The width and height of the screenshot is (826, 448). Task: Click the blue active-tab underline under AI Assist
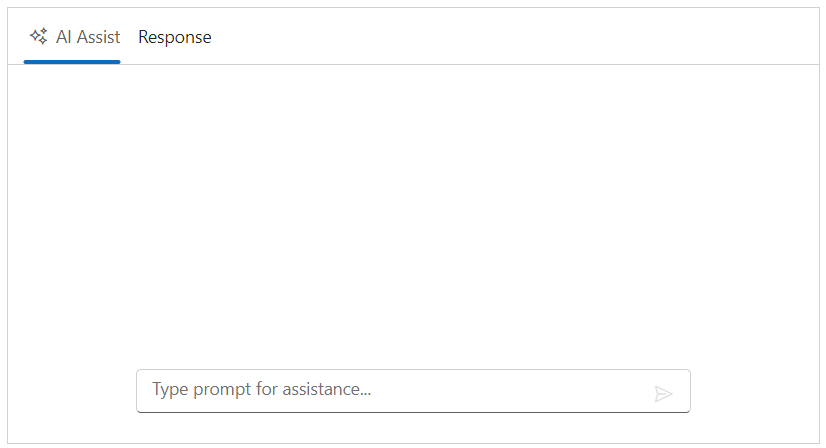72,62
